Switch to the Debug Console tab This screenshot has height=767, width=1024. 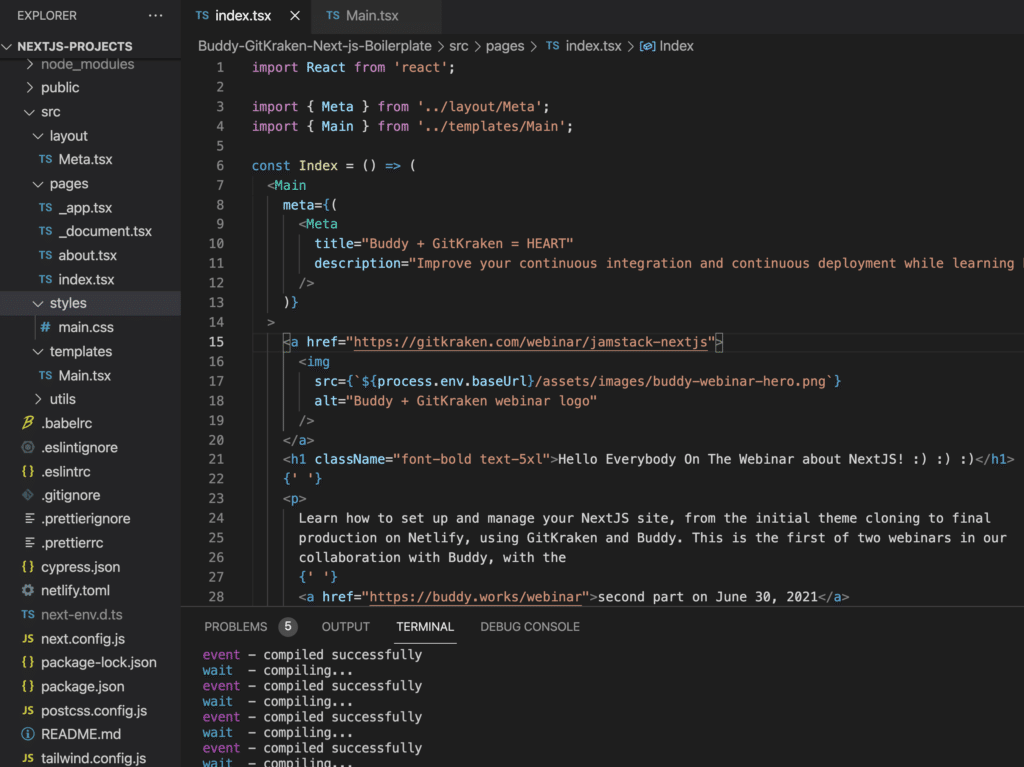coord(530,627)
